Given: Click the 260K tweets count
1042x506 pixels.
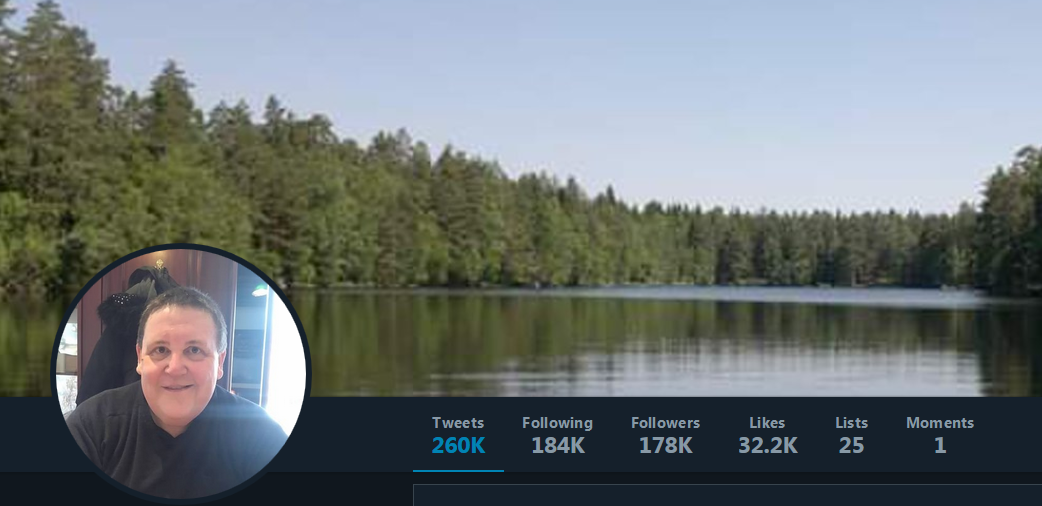Looking at the screenshot, I should 458,445.
